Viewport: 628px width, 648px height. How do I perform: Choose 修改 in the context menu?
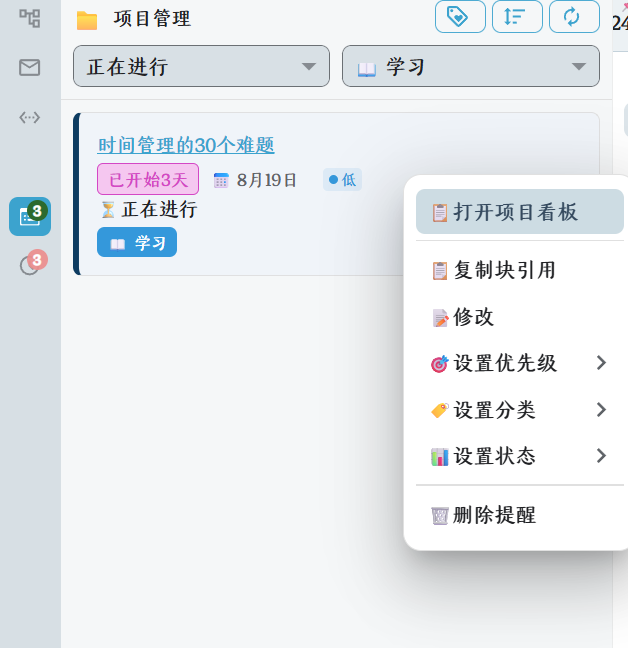520,317
